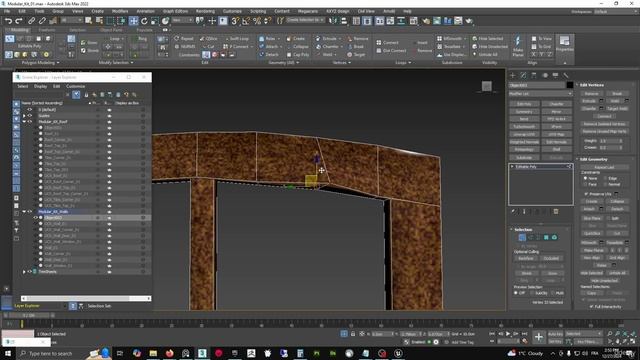Toggle the Percent Snap icon
The width and height of the screenshot is (640, 360).
coord(257,20)
